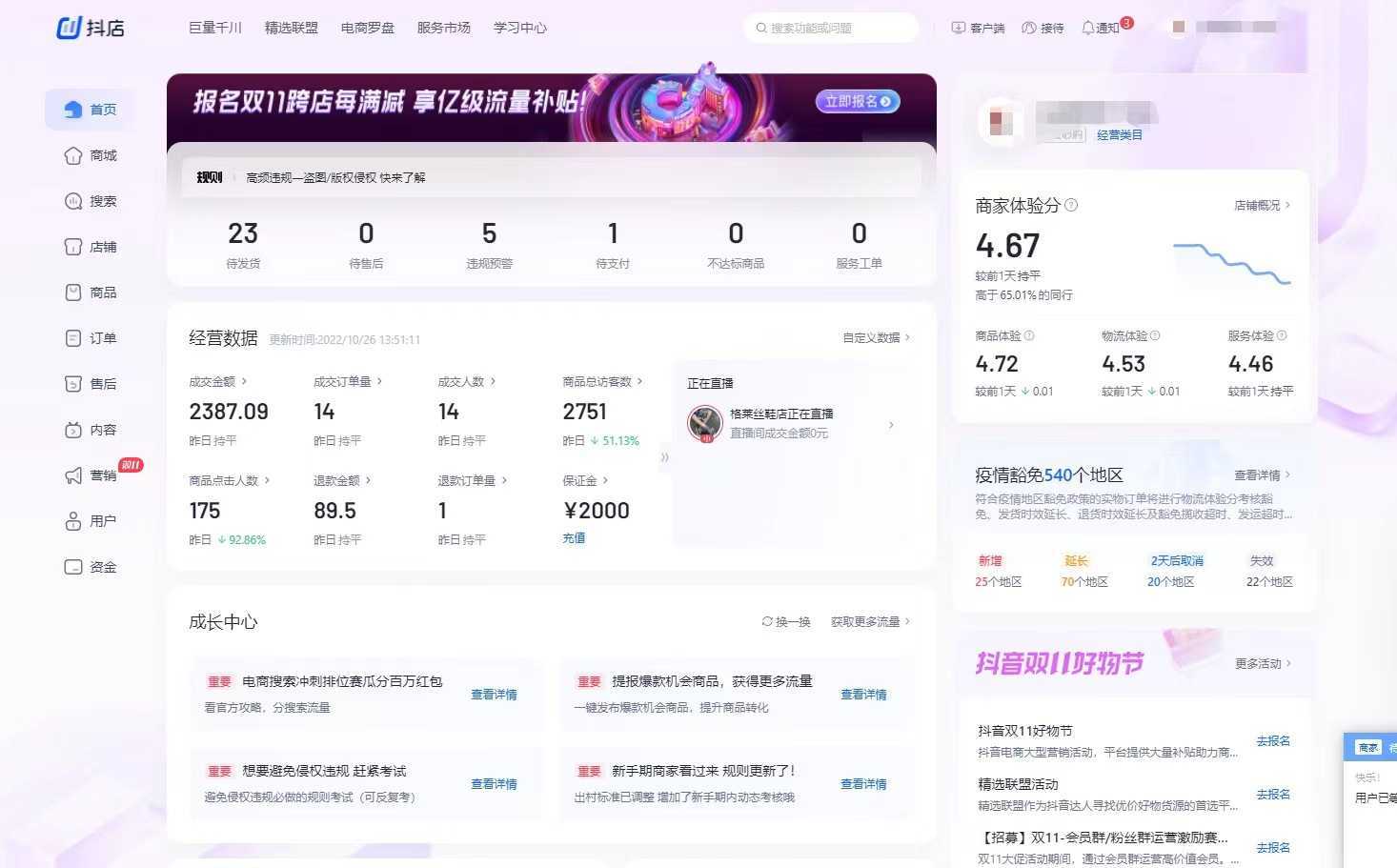
Task: Click 充值 deposit link
Action: (x=574, y=537)
